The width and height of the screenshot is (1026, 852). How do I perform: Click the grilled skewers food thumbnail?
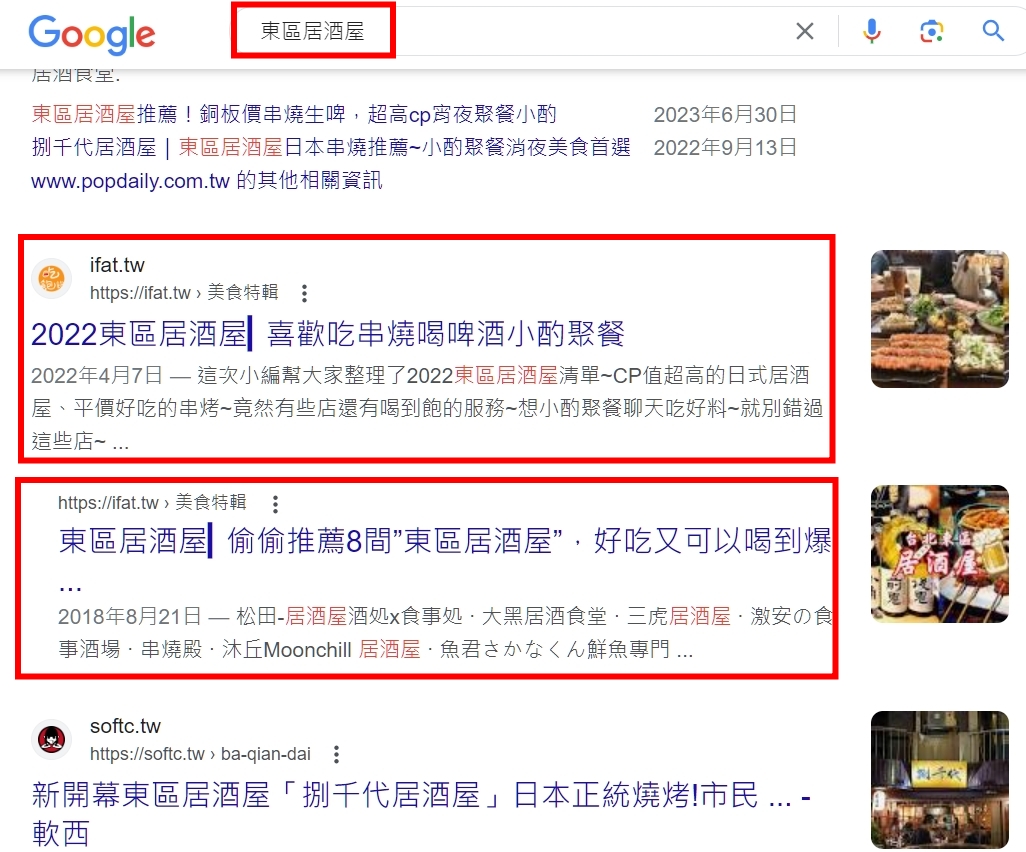coord(940,319)
